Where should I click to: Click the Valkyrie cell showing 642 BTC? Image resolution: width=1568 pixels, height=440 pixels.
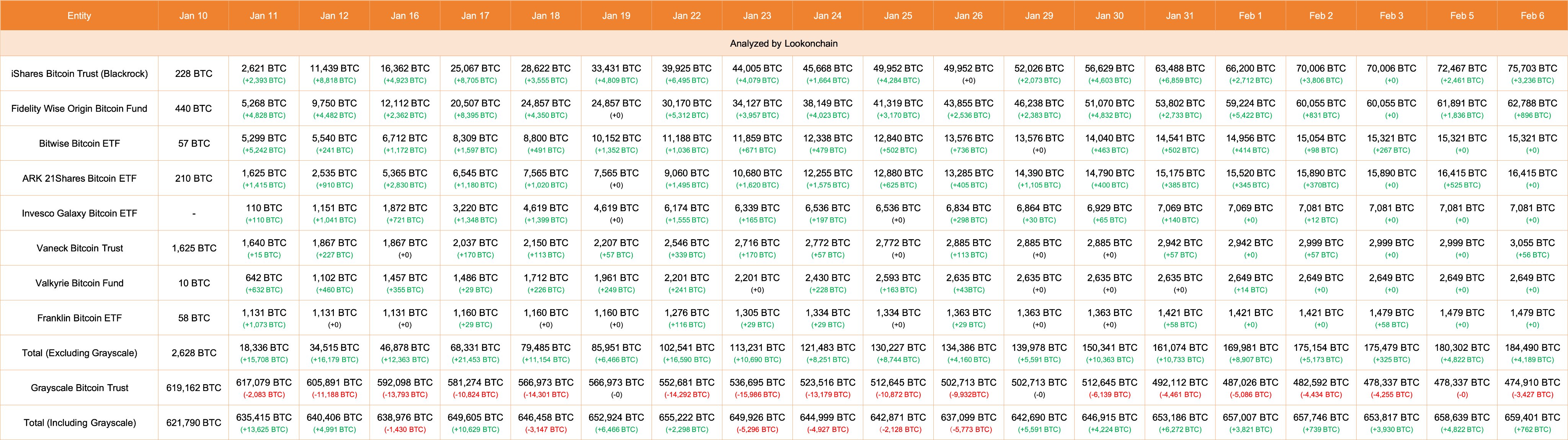263,283
